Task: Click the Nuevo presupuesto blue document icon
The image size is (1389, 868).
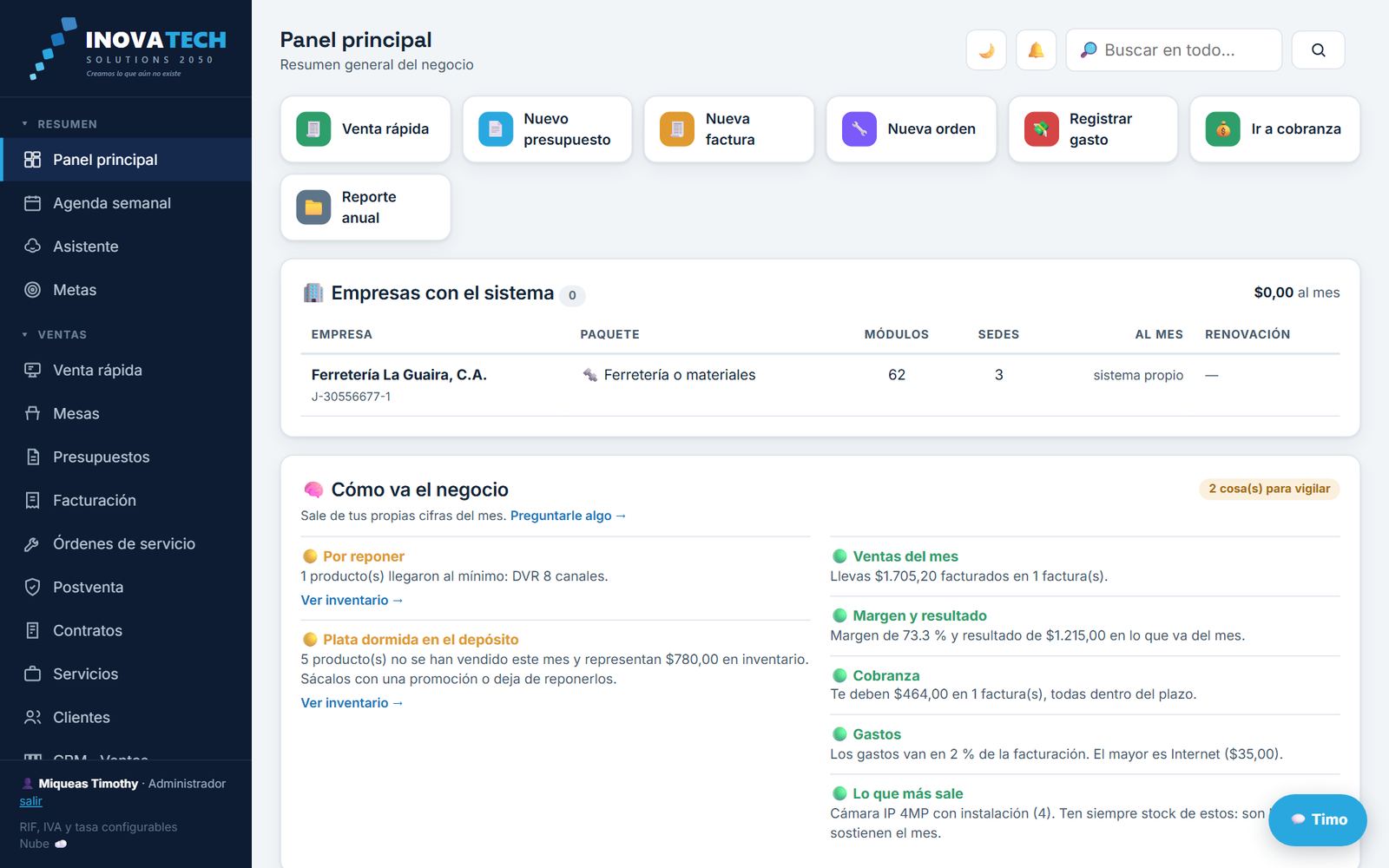Action: 496,129
